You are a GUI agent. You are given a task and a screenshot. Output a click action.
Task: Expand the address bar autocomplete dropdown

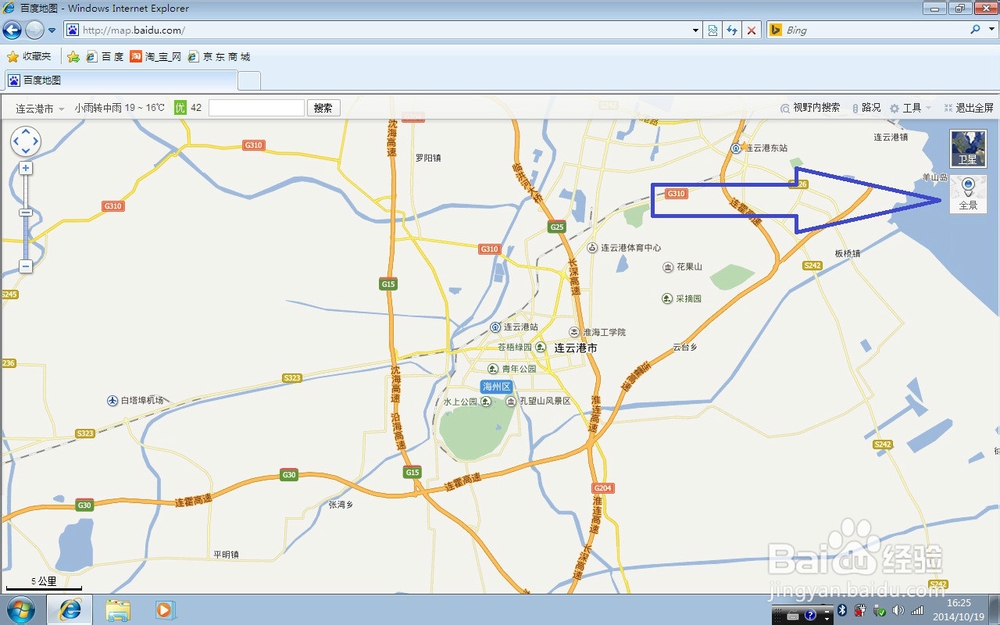696,30
